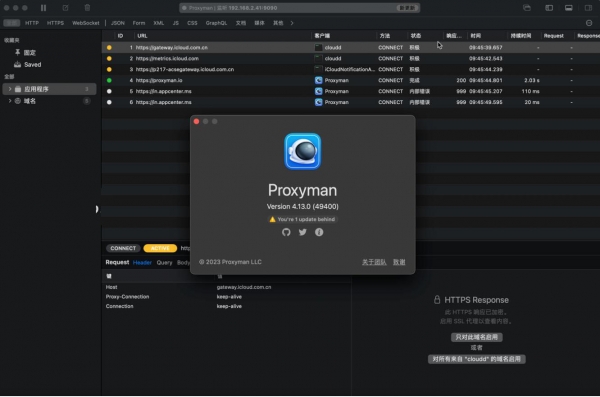Select the Saved sidebar item
The image size is (600, 397).
(x=33, y=65)
